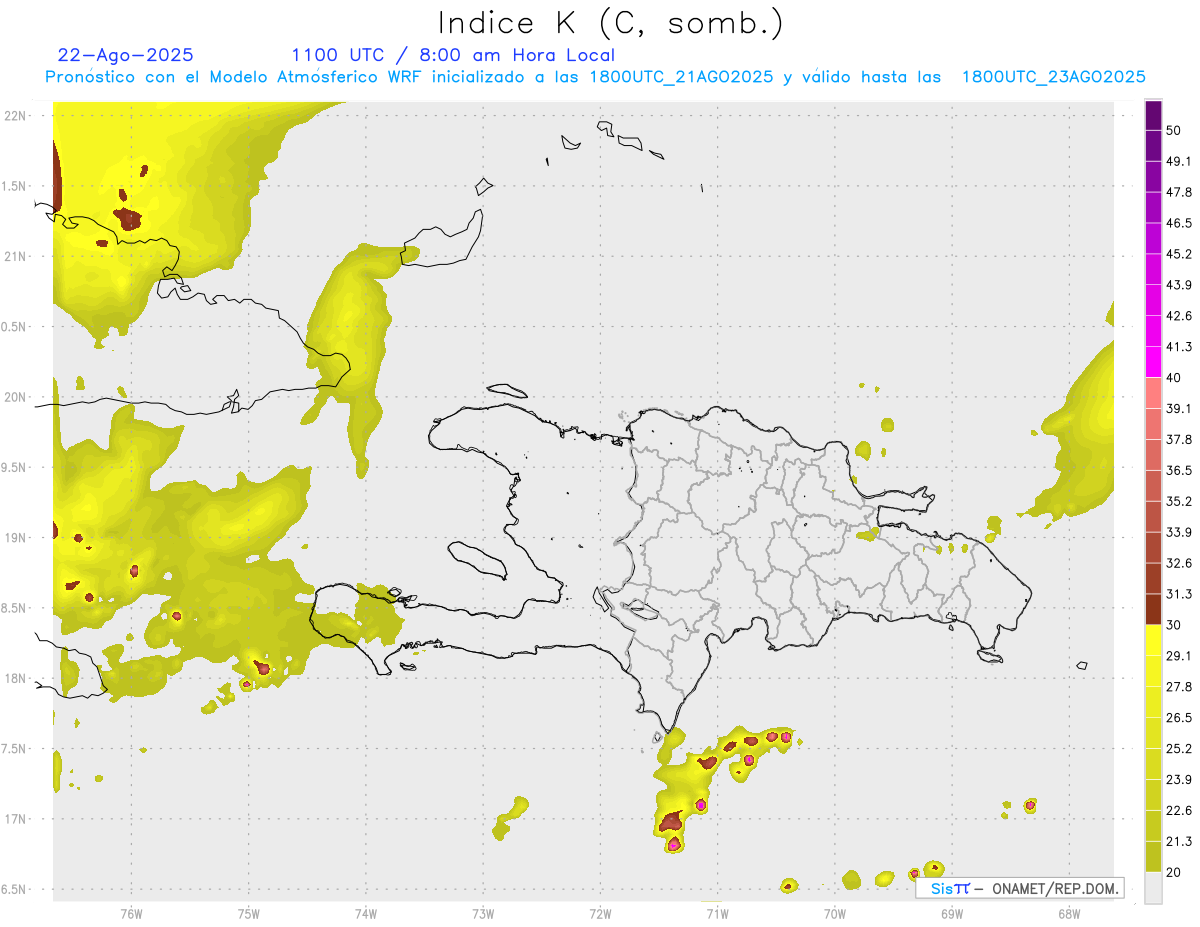The width and height of the screenshot is (1200, 927).
Task: Click the color bar value '27.8'
Action: click(x=1179, y=687)
